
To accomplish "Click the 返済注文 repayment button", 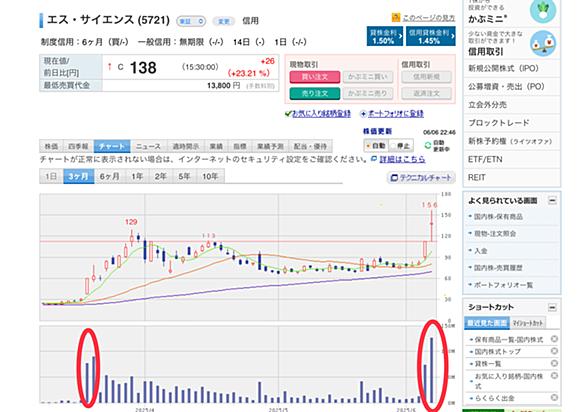I will pos(426,93).
